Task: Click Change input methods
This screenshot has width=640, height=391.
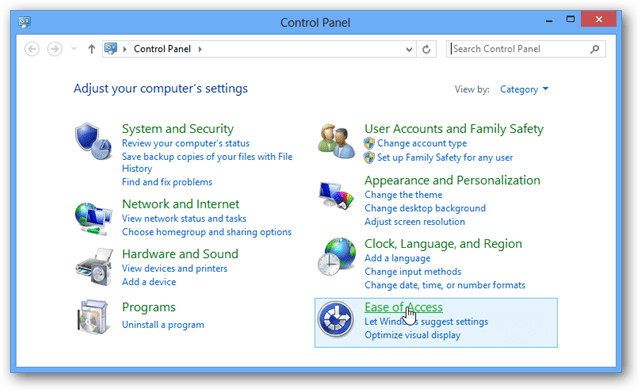Action: [x=413, y=272]
